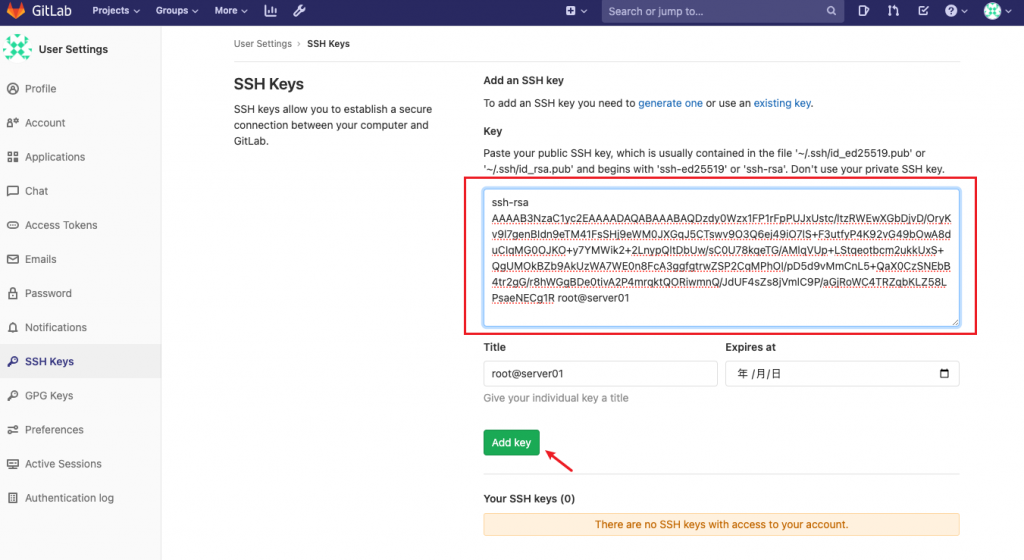Follow the "generate one" link

[x=670, y=103]
